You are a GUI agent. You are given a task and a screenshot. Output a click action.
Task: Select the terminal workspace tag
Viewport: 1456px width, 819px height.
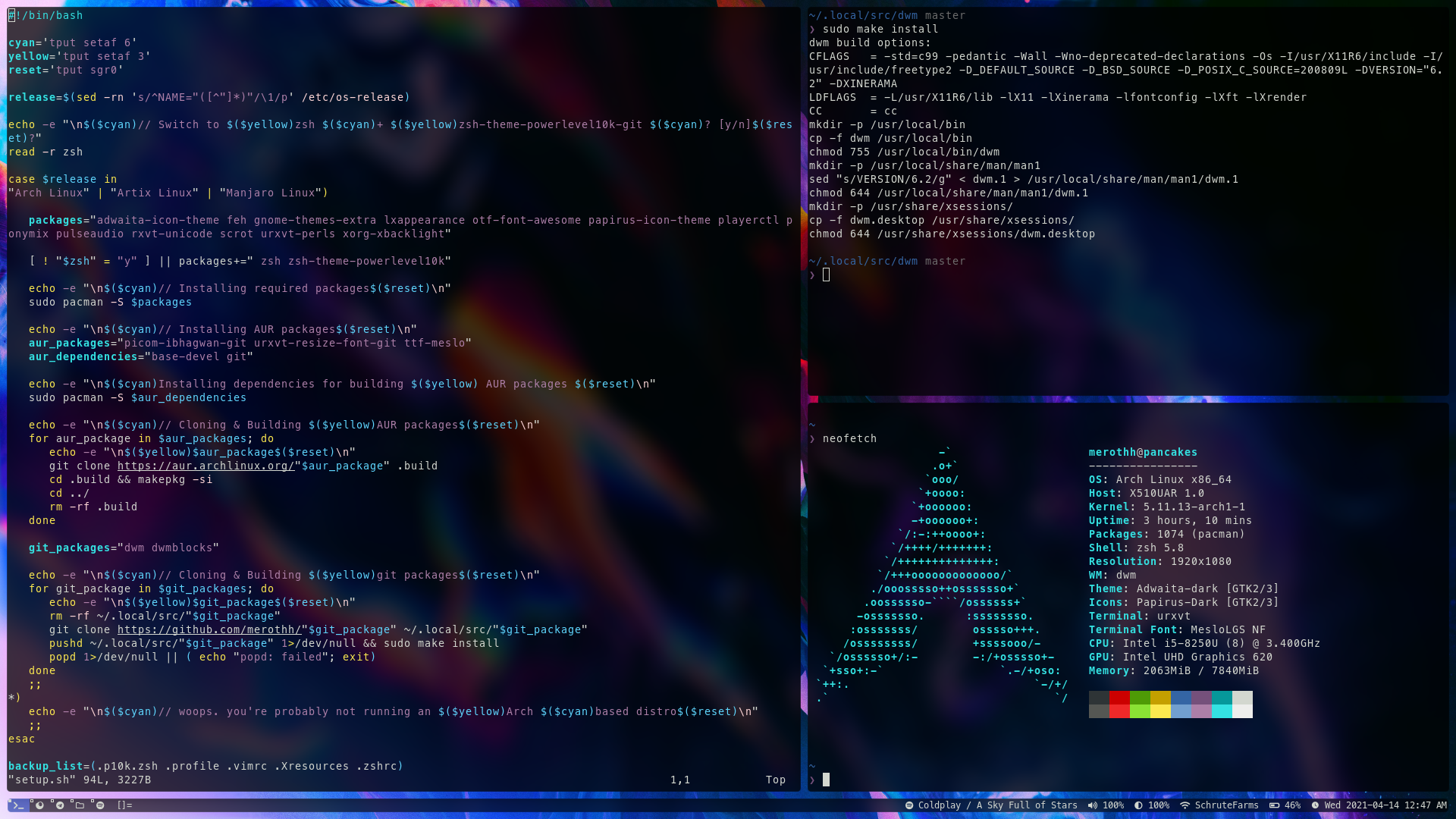[x=17, y=805]
